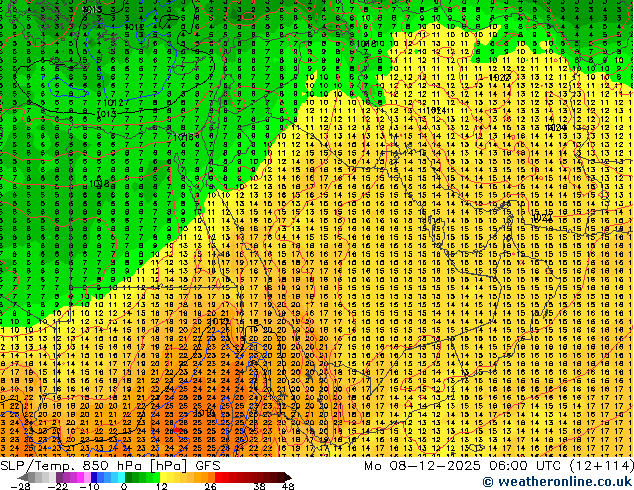Image resolution: width=634 pixels, height=490 pixels.
Task: Click the '12' legend value
Action: (x=162, y=486)
